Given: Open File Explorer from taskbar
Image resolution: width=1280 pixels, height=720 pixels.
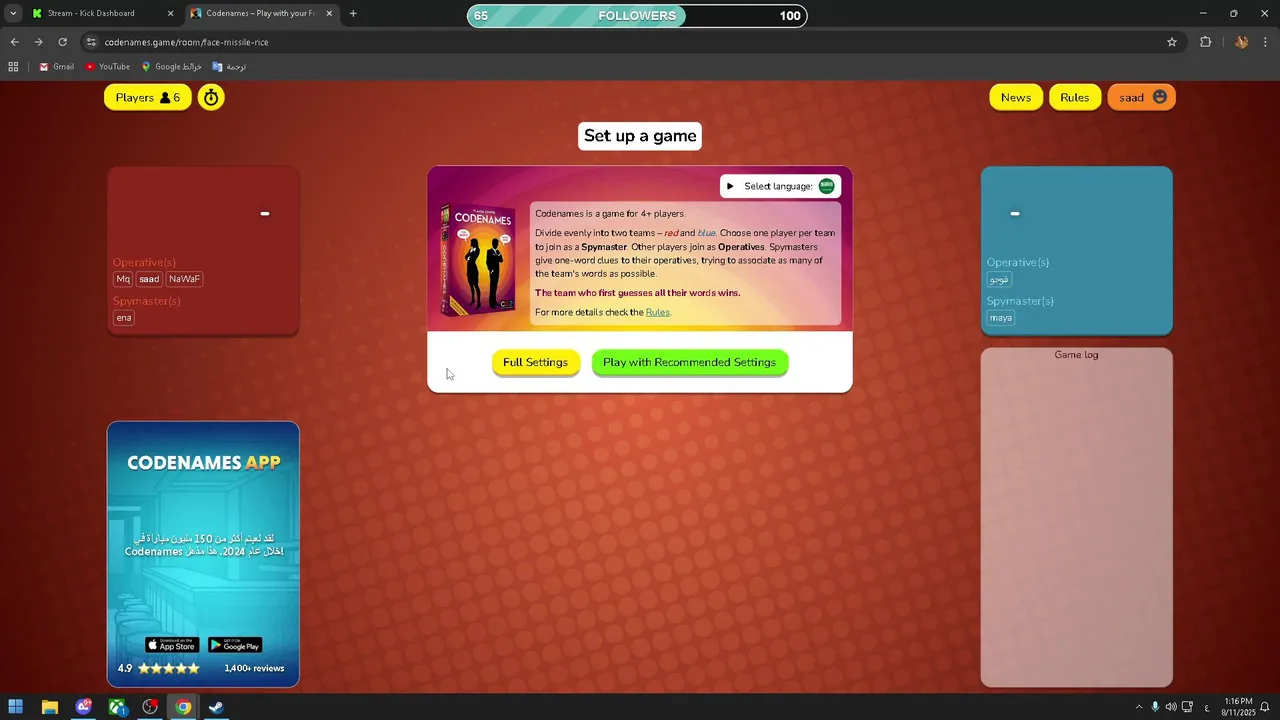Looking at the screenshot, I should pyautogui.click(x=50, y=707).
